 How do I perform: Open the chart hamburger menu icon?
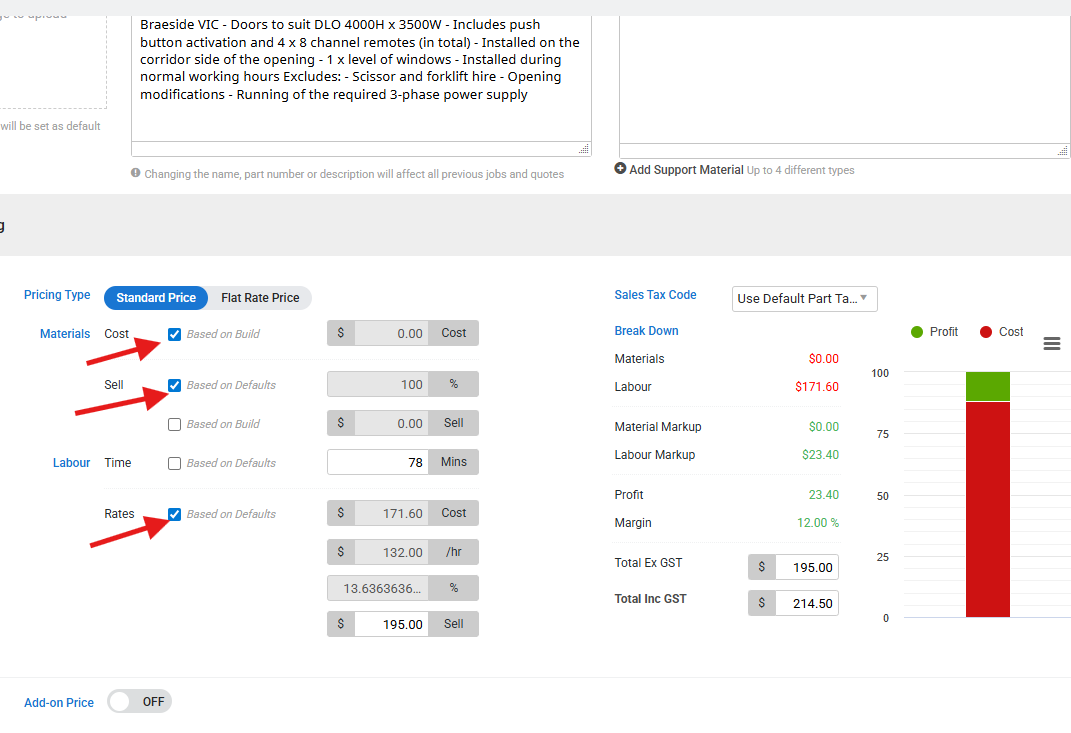coord(1052,344)
